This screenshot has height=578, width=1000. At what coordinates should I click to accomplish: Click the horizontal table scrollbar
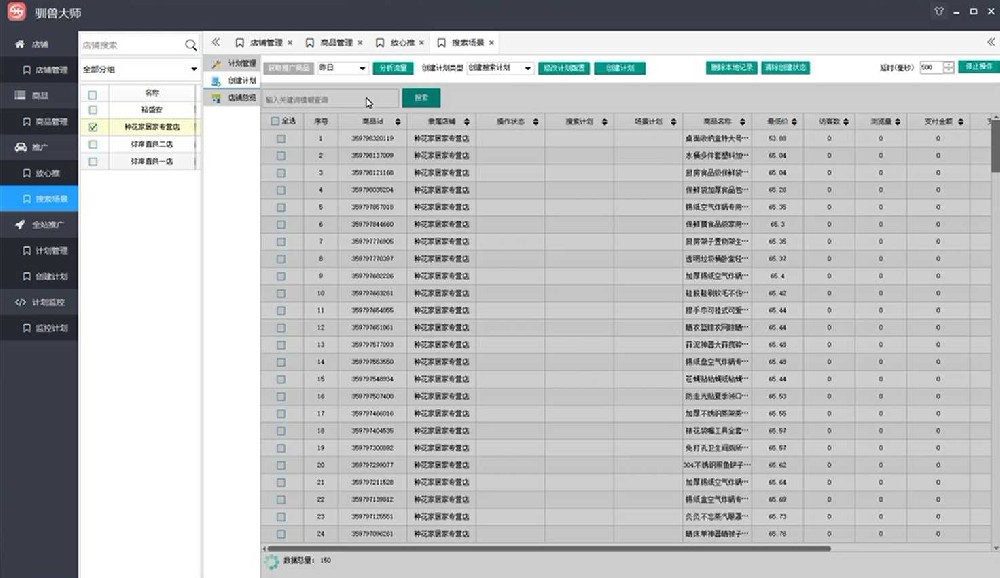(548, 548)
